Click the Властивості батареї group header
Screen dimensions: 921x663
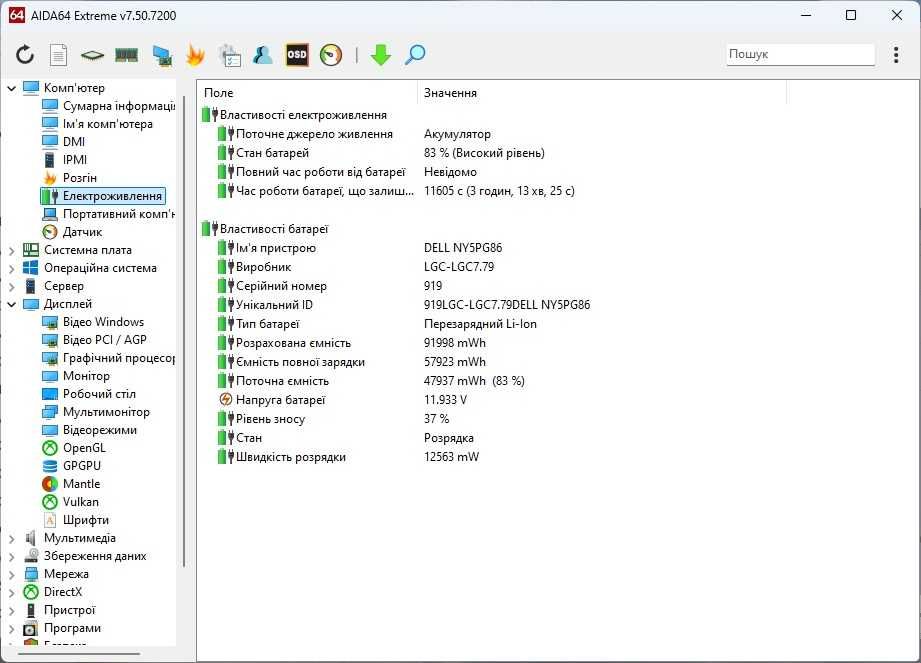[x=265, y=229]
